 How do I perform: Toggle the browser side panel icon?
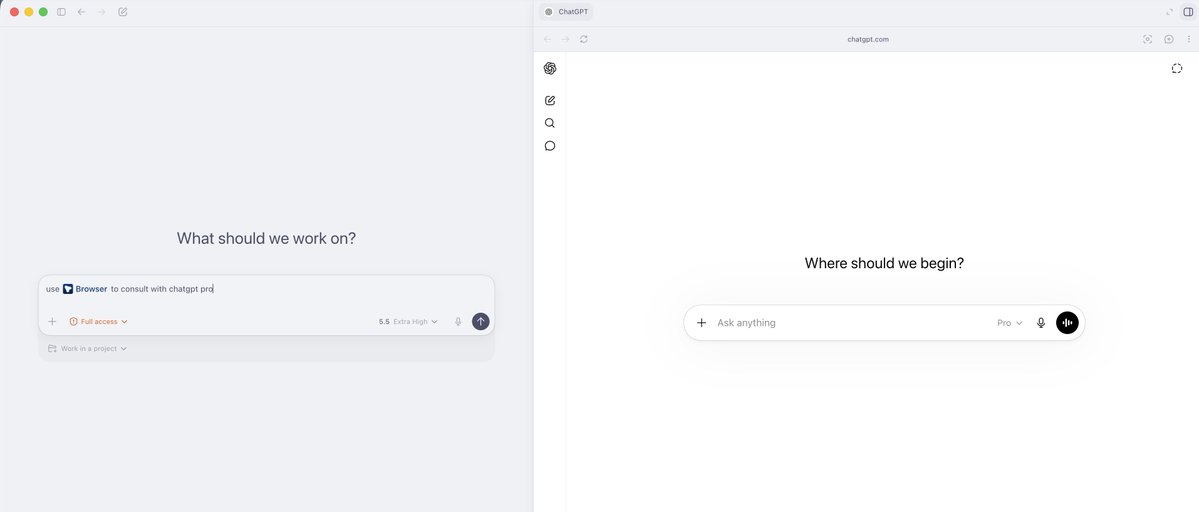click(1188, 12)
